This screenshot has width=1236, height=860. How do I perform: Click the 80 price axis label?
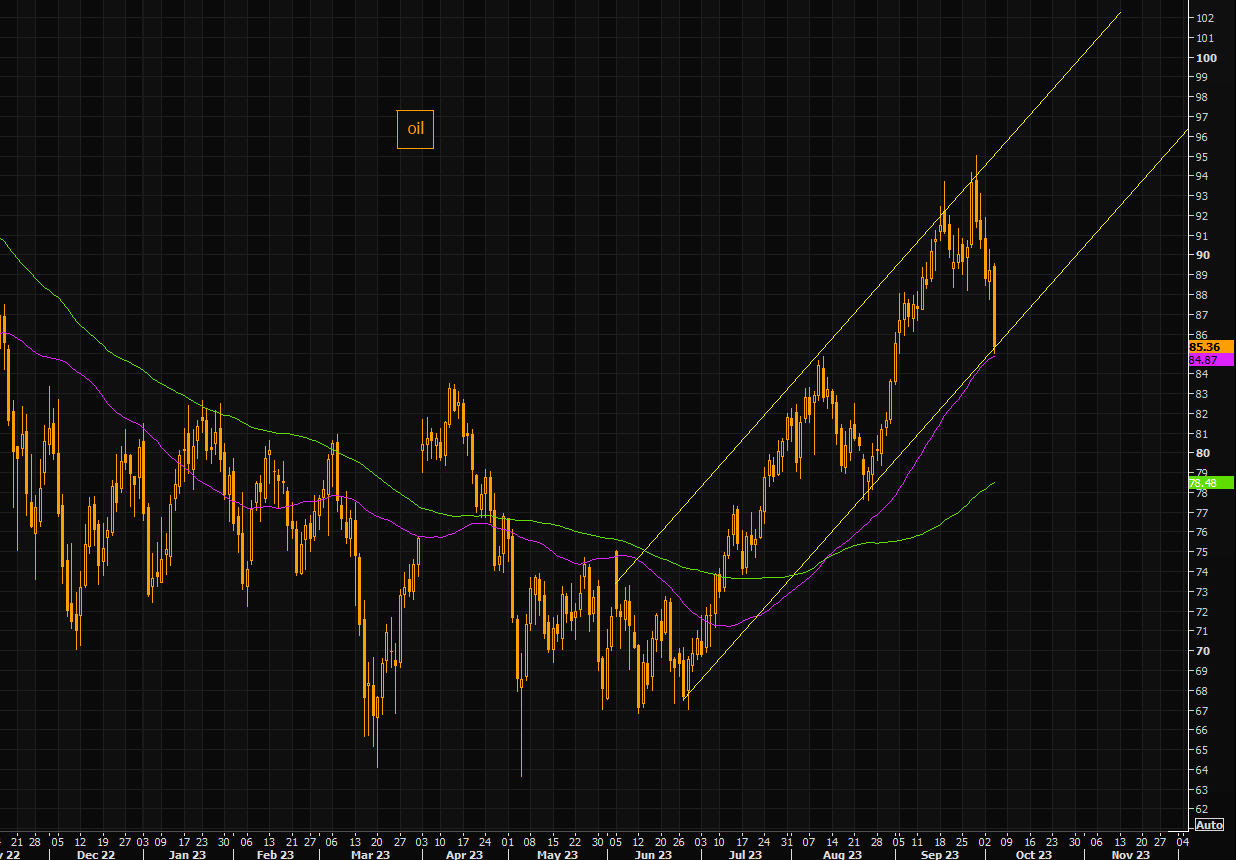1204,453
